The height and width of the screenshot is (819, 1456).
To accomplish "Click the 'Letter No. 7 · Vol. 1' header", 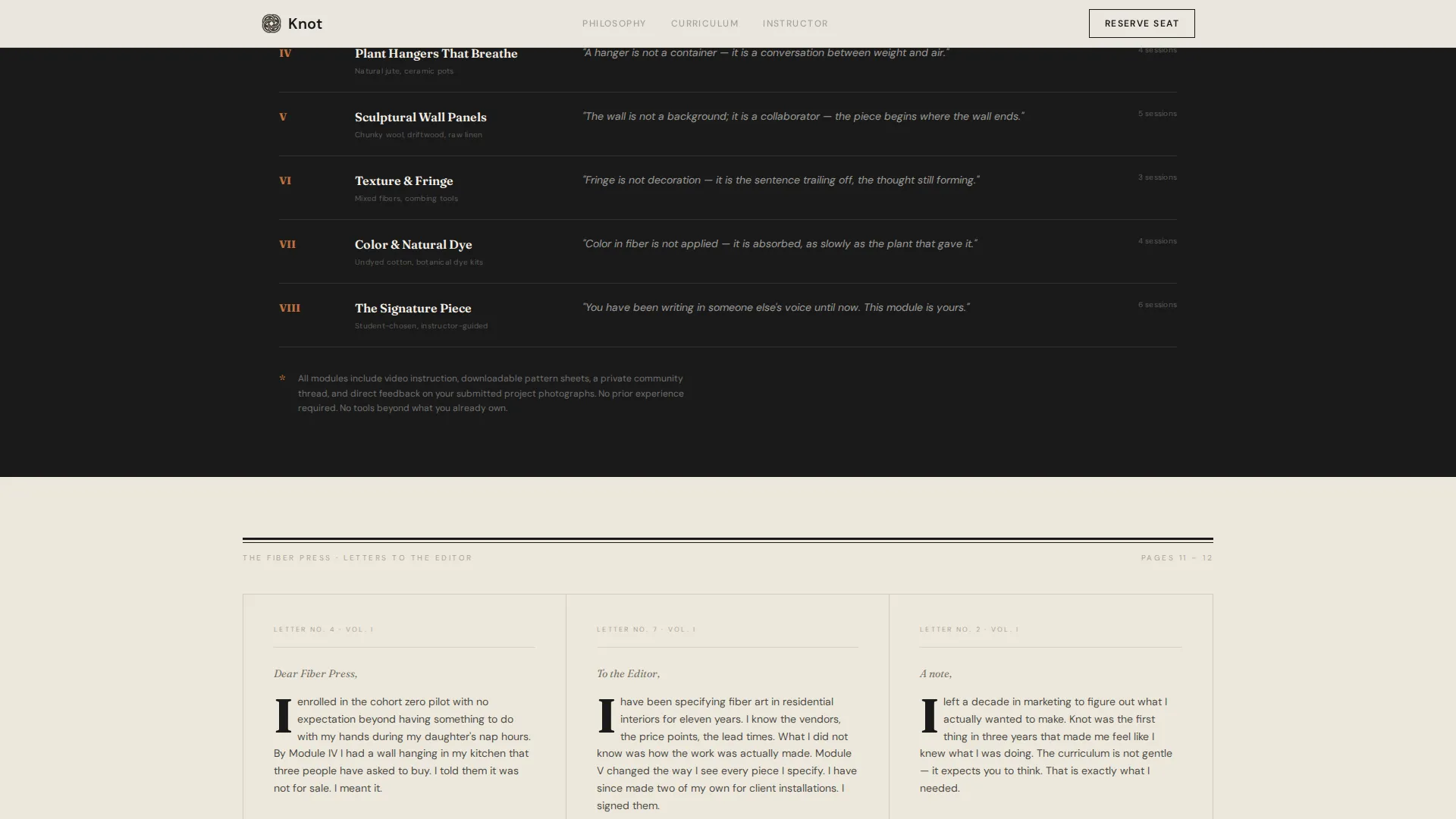I will point(646,629).
